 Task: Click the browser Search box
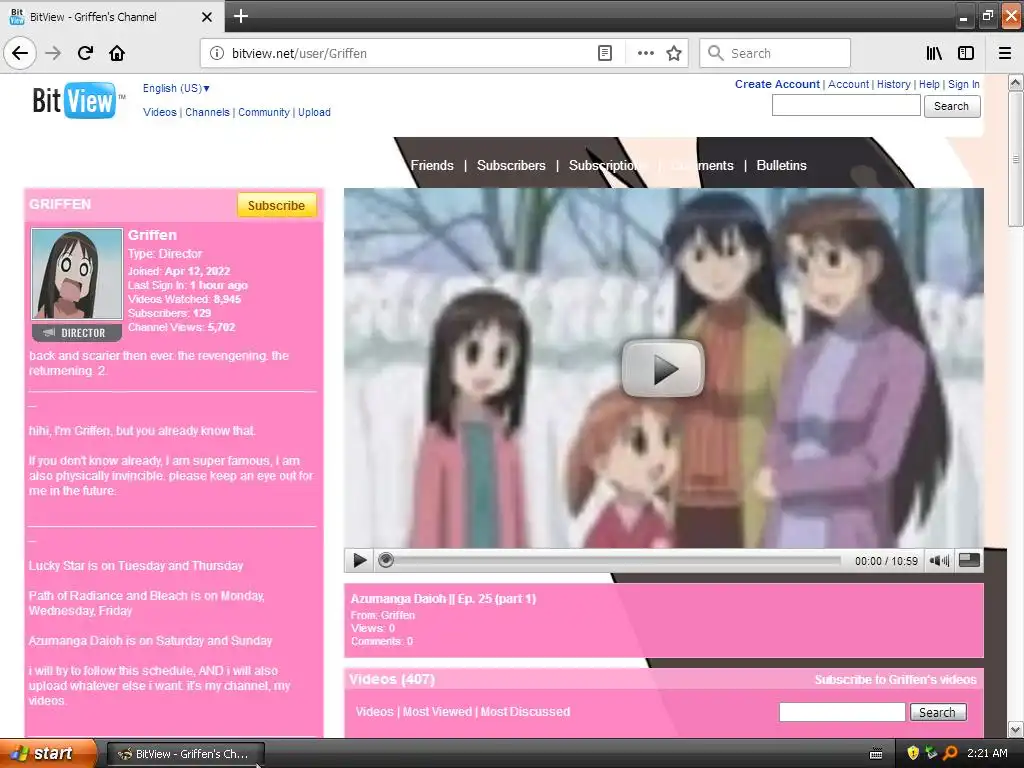point(775,53)
